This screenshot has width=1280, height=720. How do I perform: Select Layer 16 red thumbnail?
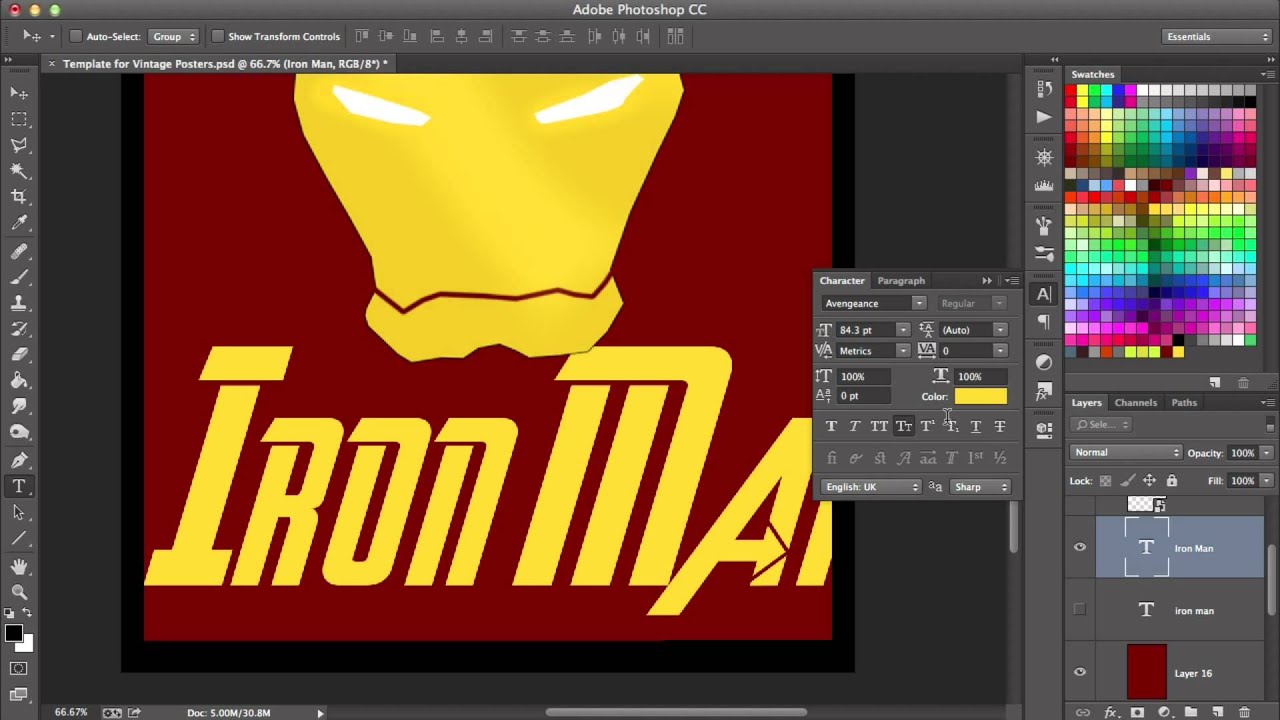[1146, 672]
